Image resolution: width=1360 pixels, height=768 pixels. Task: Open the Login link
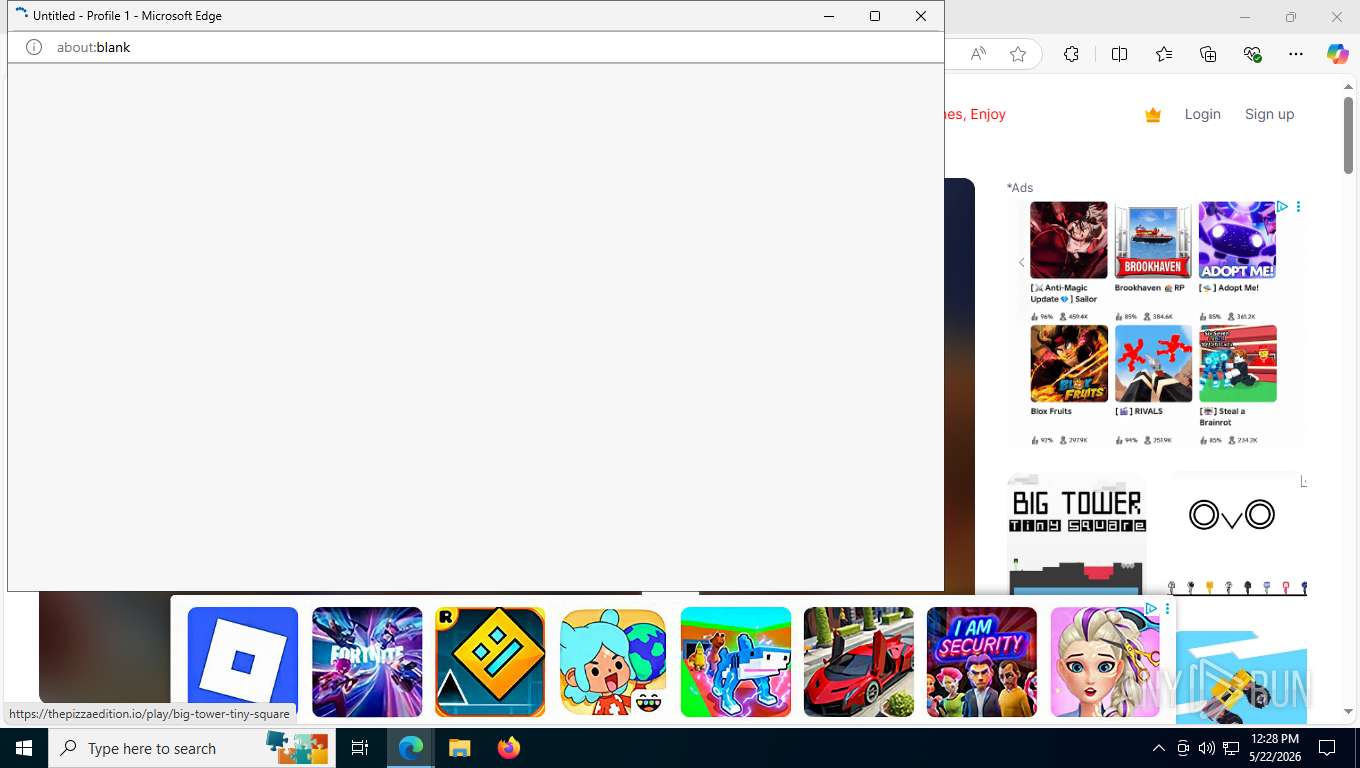[1202, 114]
